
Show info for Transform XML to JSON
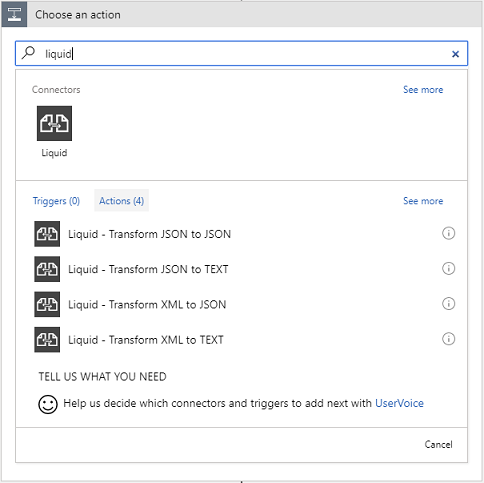tap(448, 304)
